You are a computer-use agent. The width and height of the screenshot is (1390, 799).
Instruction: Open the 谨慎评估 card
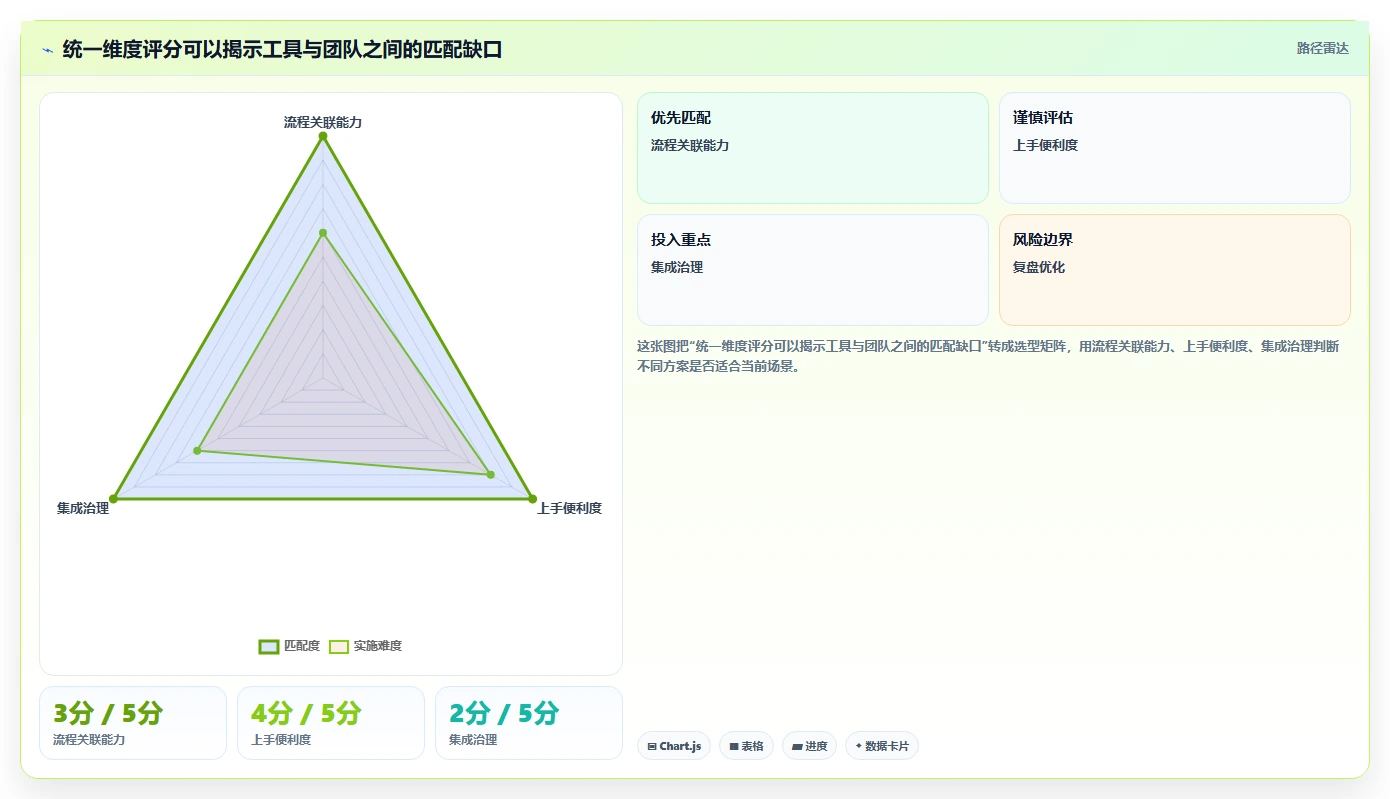[x=1175, y=148]
